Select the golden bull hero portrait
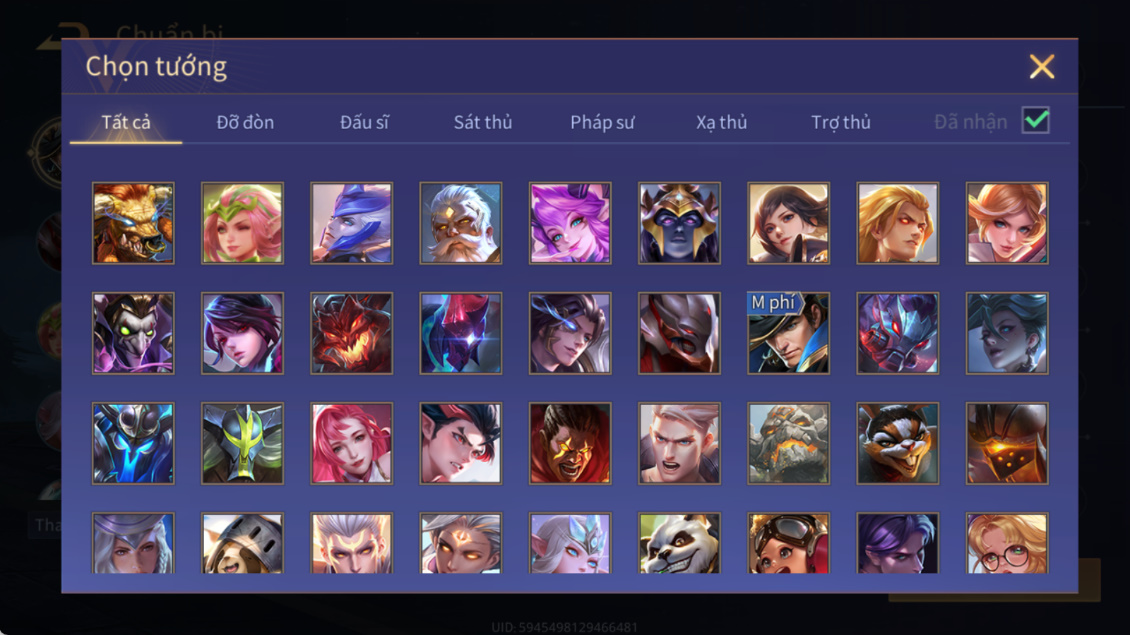 click(x=133, y=223)
